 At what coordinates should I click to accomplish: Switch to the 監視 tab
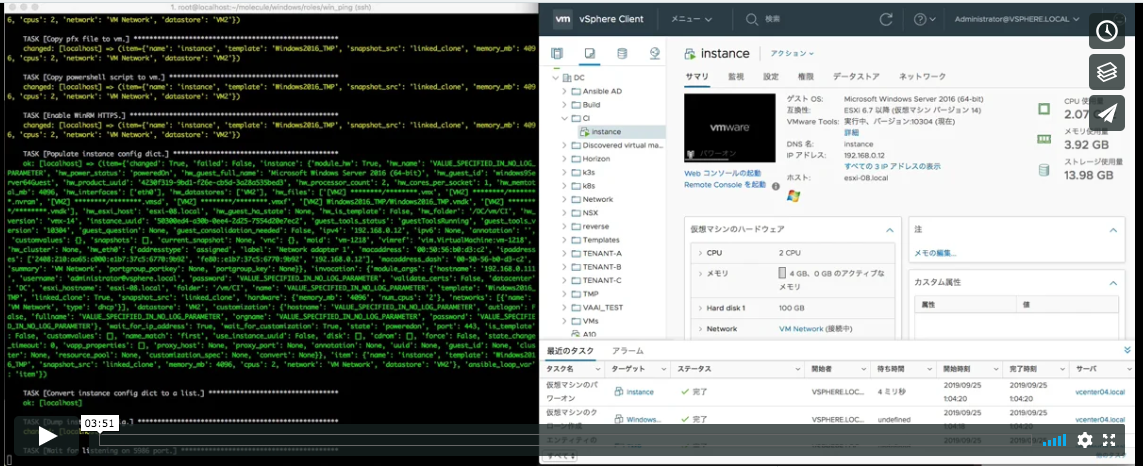(736, 76)
